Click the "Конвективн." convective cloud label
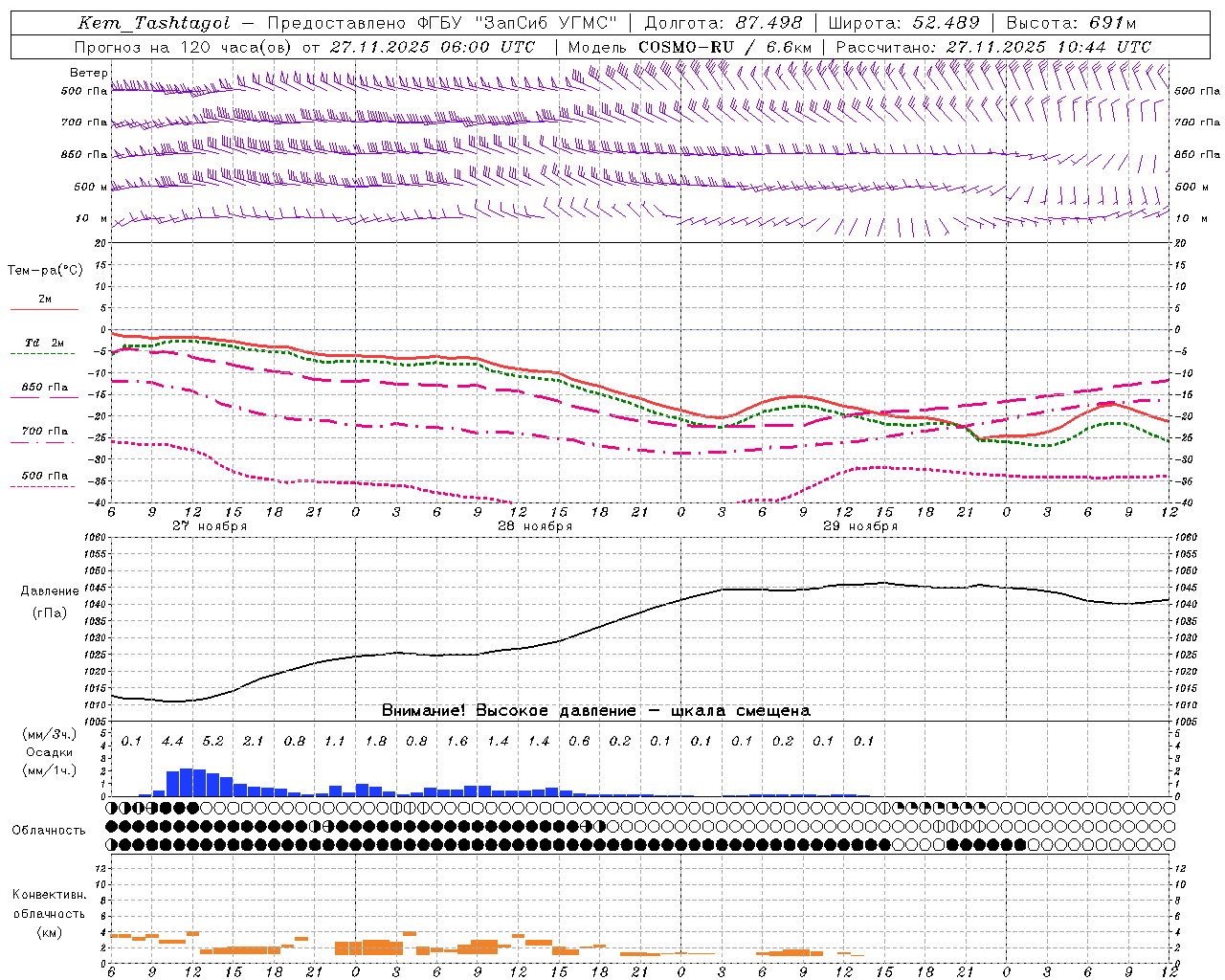The height and width of the screenshot is (980, 1225). pos(49,895)
